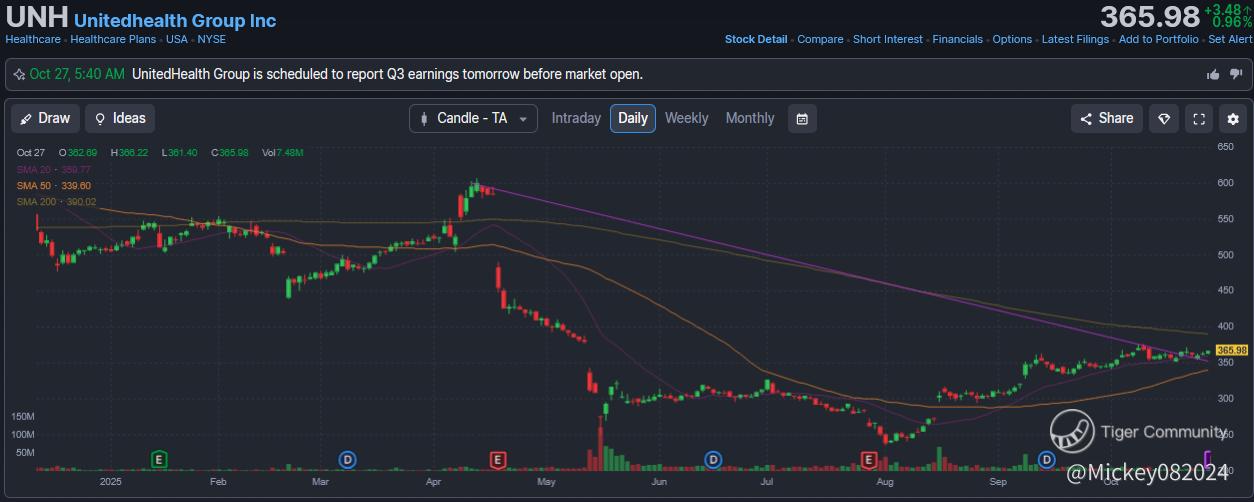
Task: Click the Vol 7.48M readout
Action: coord(283,152)
